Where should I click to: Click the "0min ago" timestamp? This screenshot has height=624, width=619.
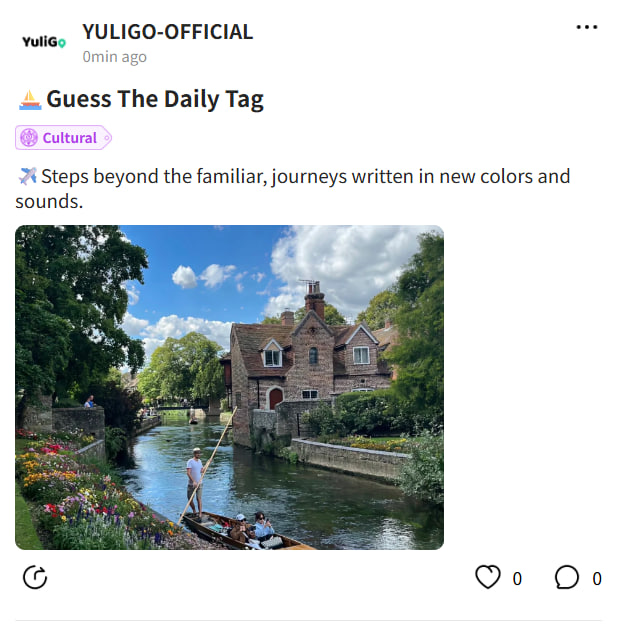[115, 57]
